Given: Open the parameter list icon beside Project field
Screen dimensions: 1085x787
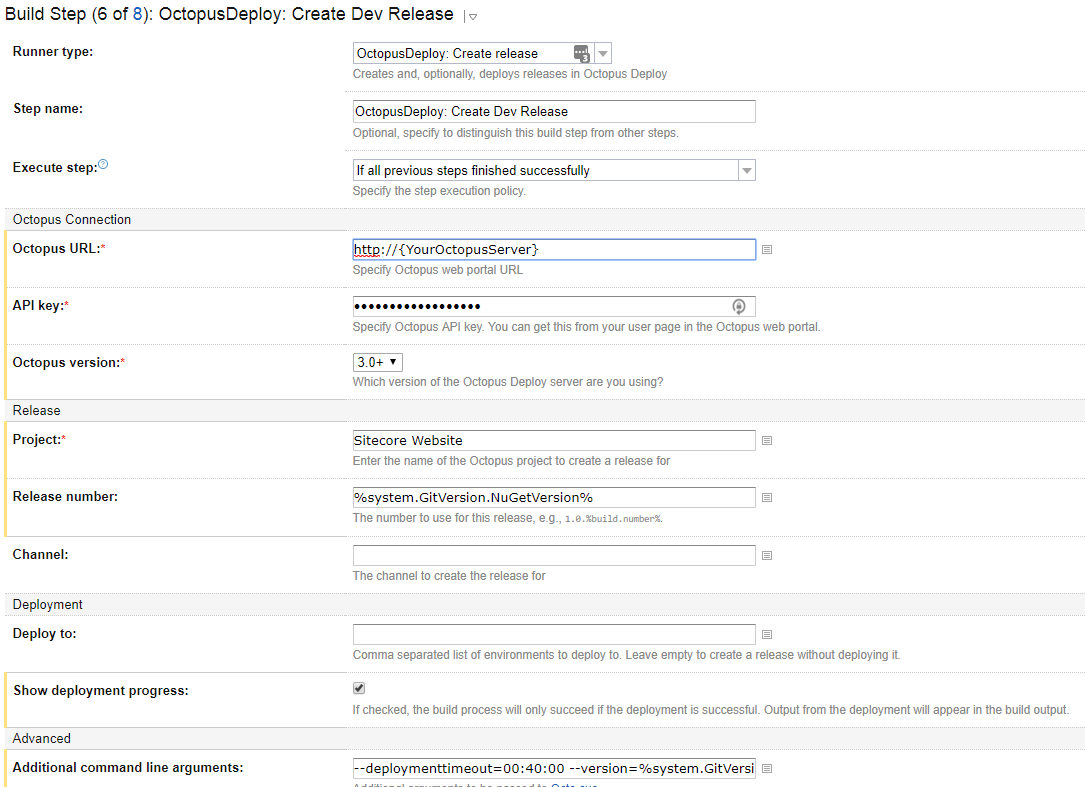Looking at the screenshot, I should [x=767, y=440].
